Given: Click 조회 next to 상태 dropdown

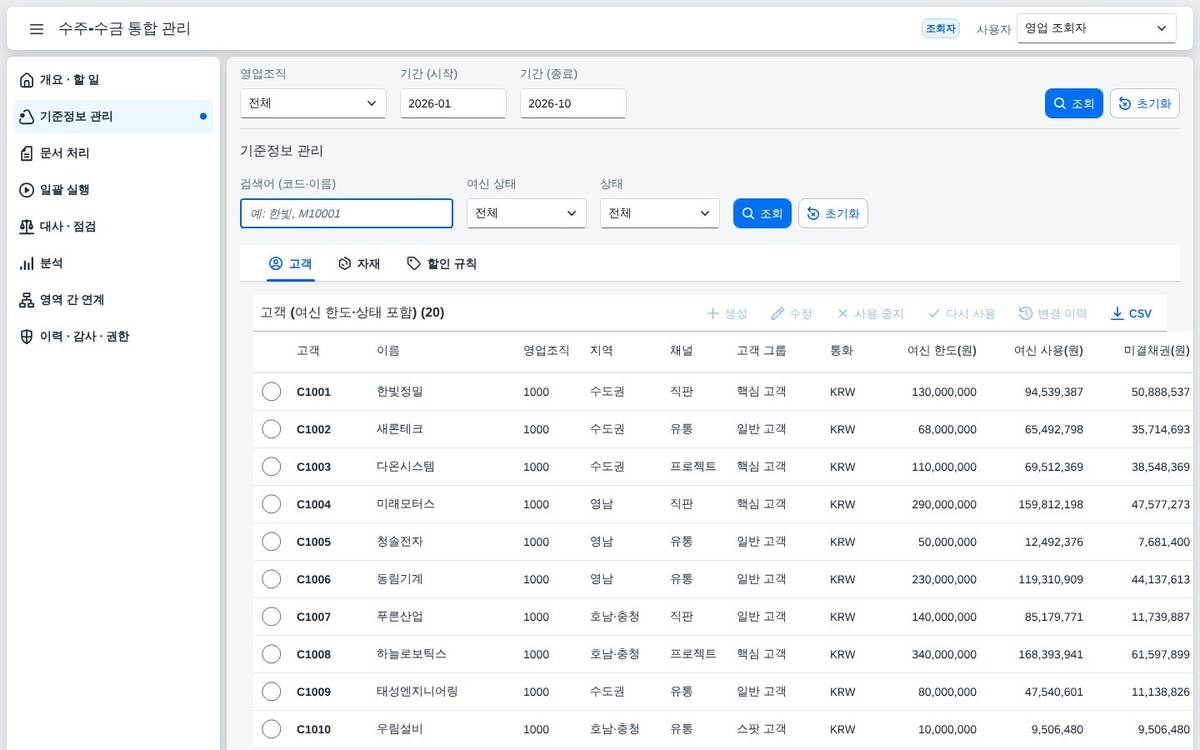Looking at the screenshot, I should 762,214.
